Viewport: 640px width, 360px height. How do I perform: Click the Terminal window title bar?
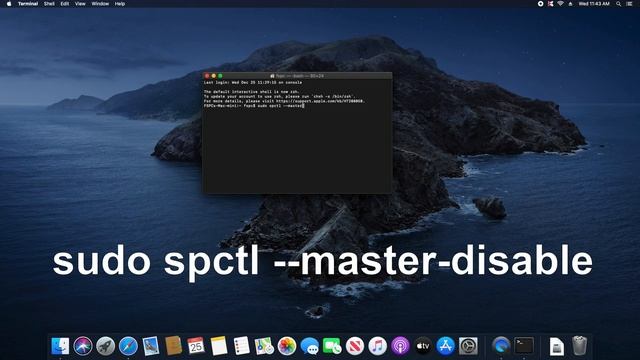click(x=297, y=76)
